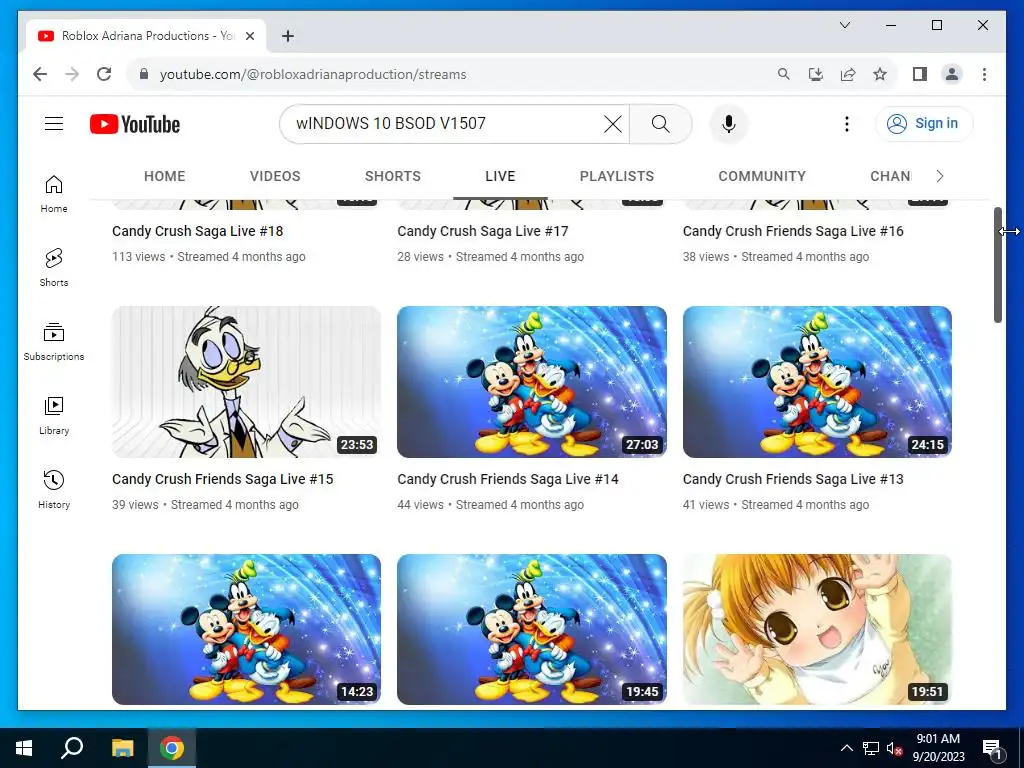Viewport: 1024px width, 768px height.
Task: Click the address bar URL
Action: (313, 74)
